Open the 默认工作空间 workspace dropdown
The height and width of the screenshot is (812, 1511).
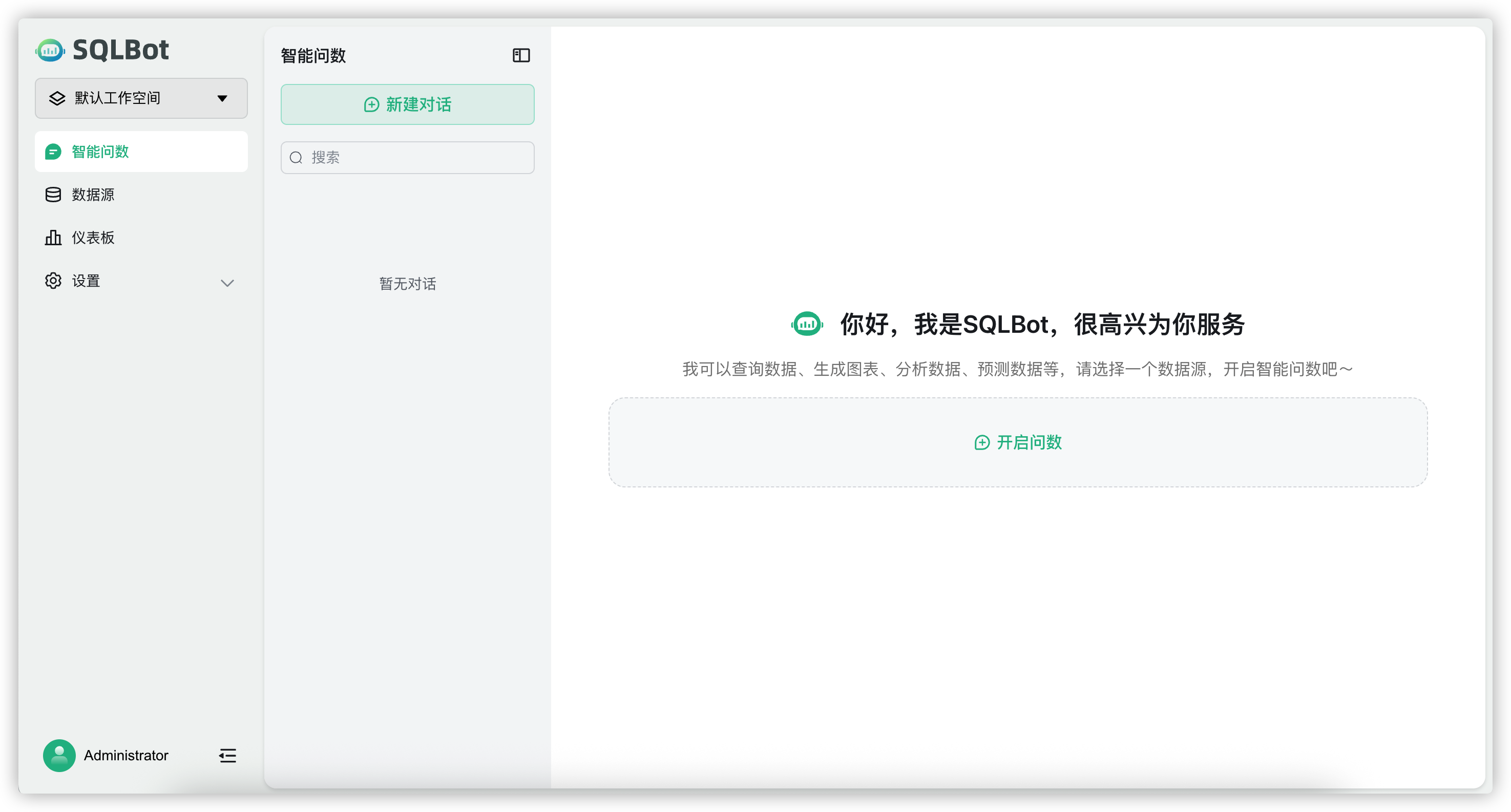coord(141,98)
